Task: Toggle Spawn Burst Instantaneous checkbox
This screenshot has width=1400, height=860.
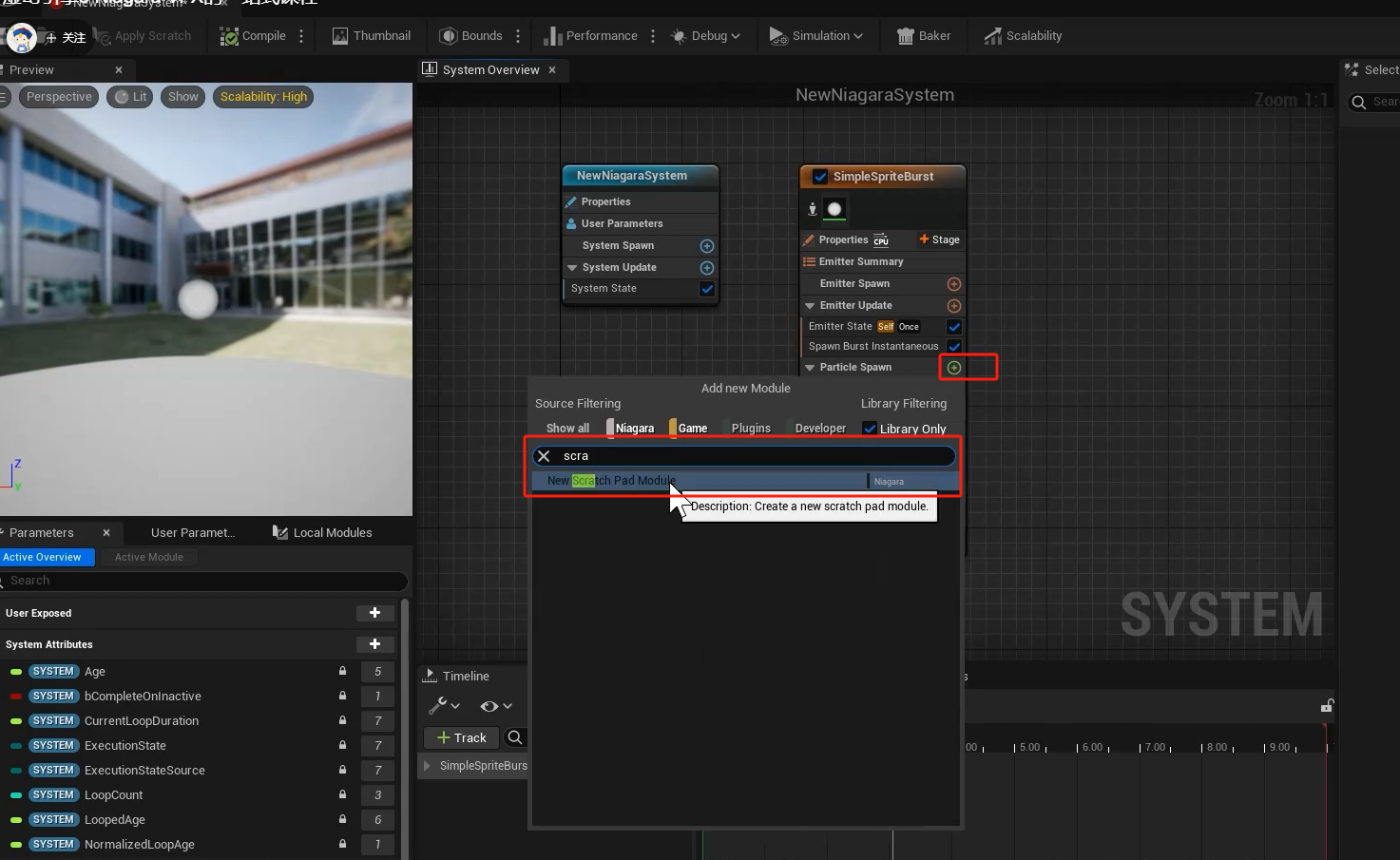Action: (x=954, y=347)
